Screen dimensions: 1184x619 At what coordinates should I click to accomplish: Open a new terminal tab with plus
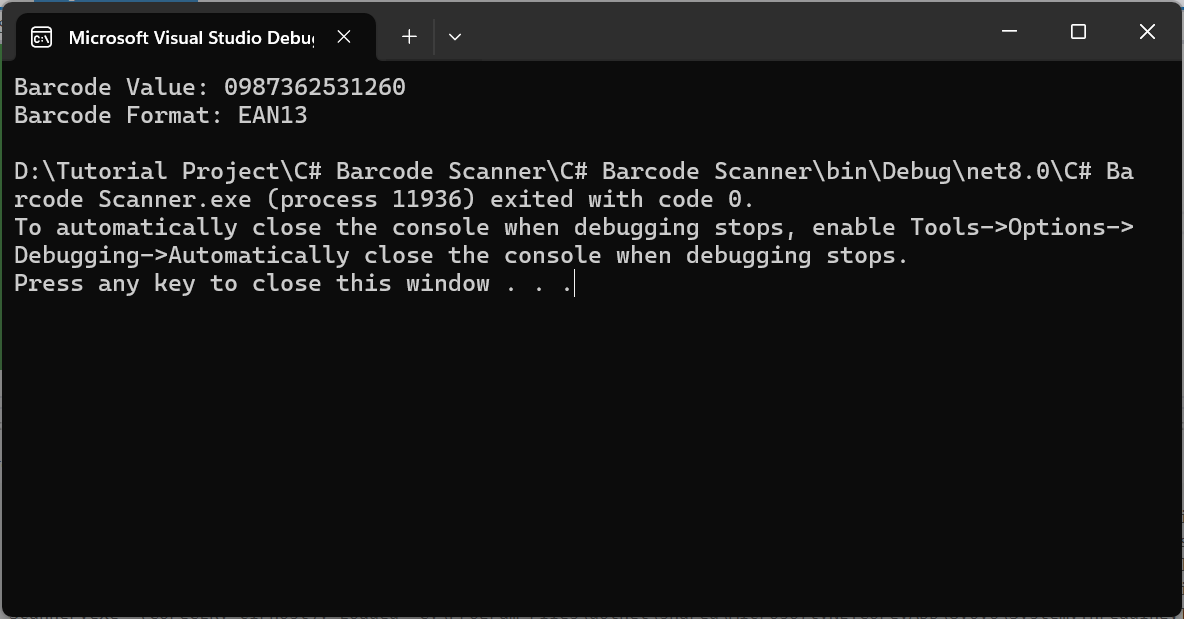point(409,36)
